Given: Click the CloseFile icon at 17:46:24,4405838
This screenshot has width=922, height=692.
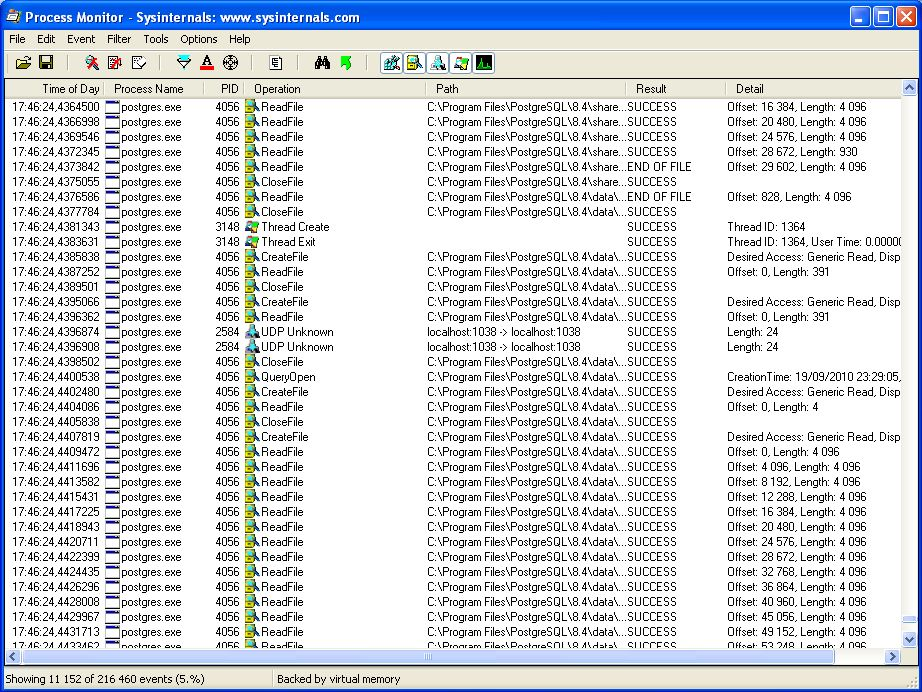Looking at the screenshot, I should [252, 422].
